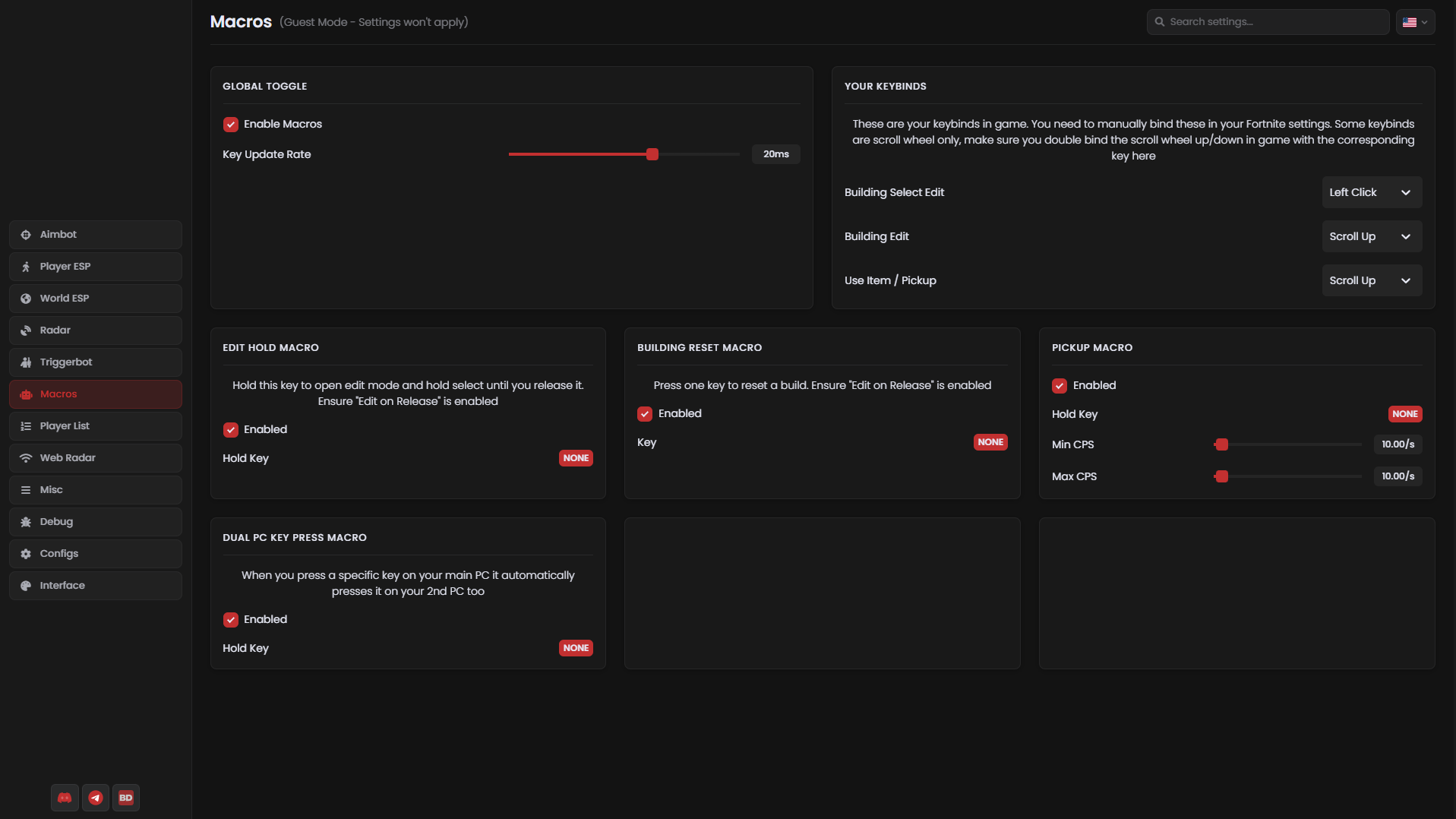Click the PICKUP MACRO heading
This screenshot has height=819, width=1456.
[x=1092, y=348]
